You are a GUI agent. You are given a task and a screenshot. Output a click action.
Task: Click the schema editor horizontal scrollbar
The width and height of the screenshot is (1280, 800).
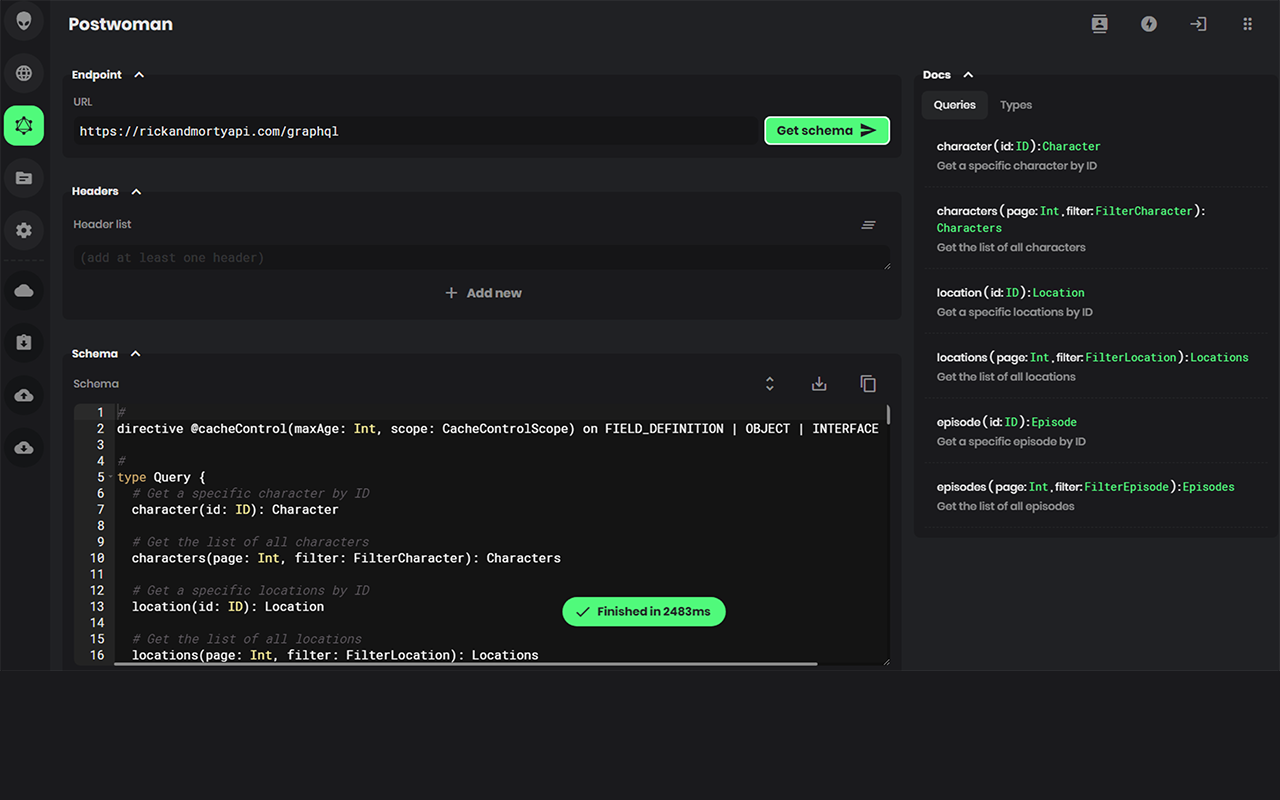[466, 664]
